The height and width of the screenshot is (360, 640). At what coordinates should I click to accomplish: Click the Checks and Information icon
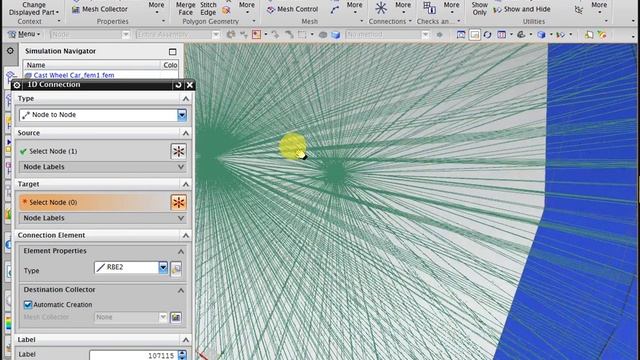pyautogui.click(x=429, y=8)
